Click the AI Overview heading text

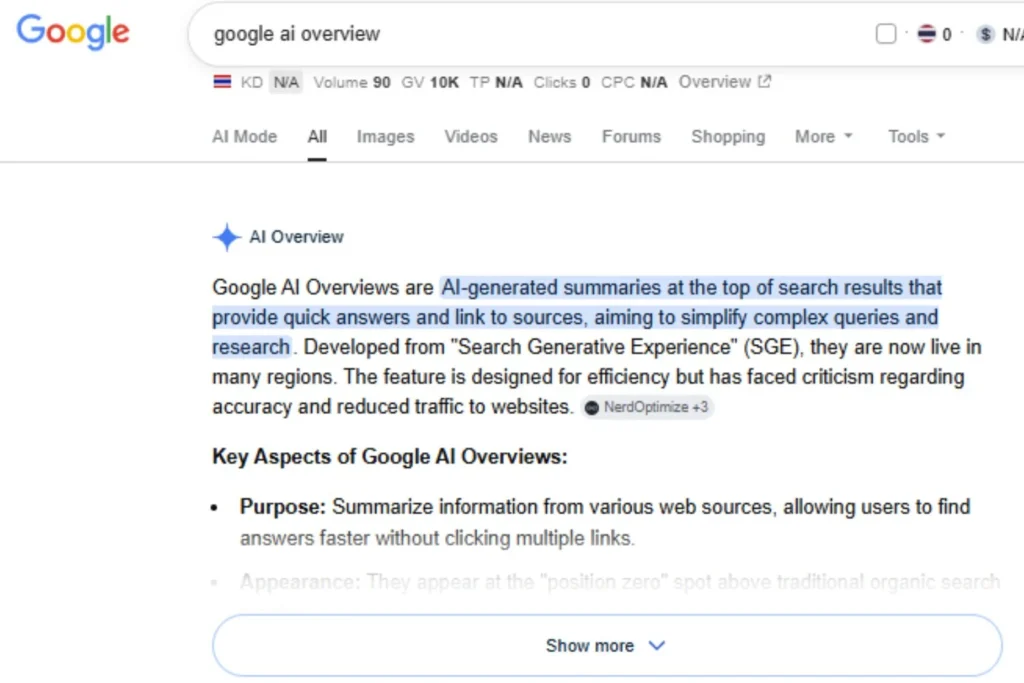(x=296, y=237)
